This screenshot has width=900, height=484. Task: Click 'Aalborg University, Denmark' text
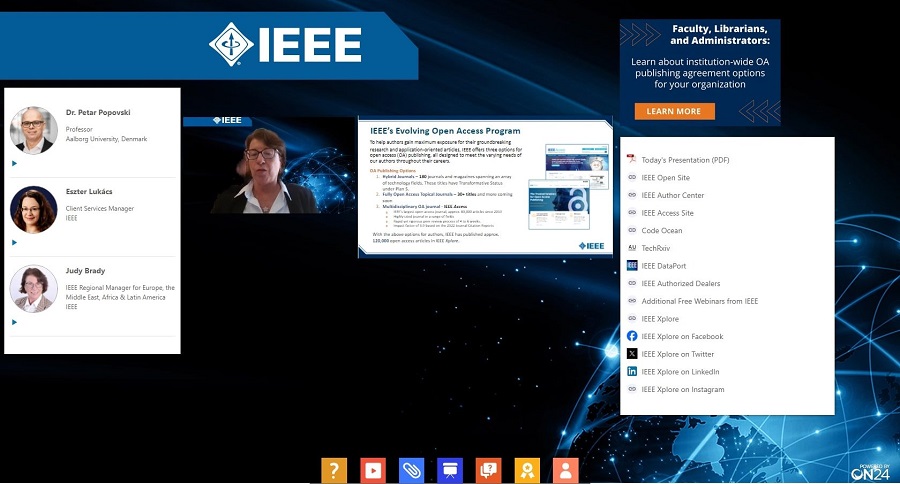pos(106,139)
